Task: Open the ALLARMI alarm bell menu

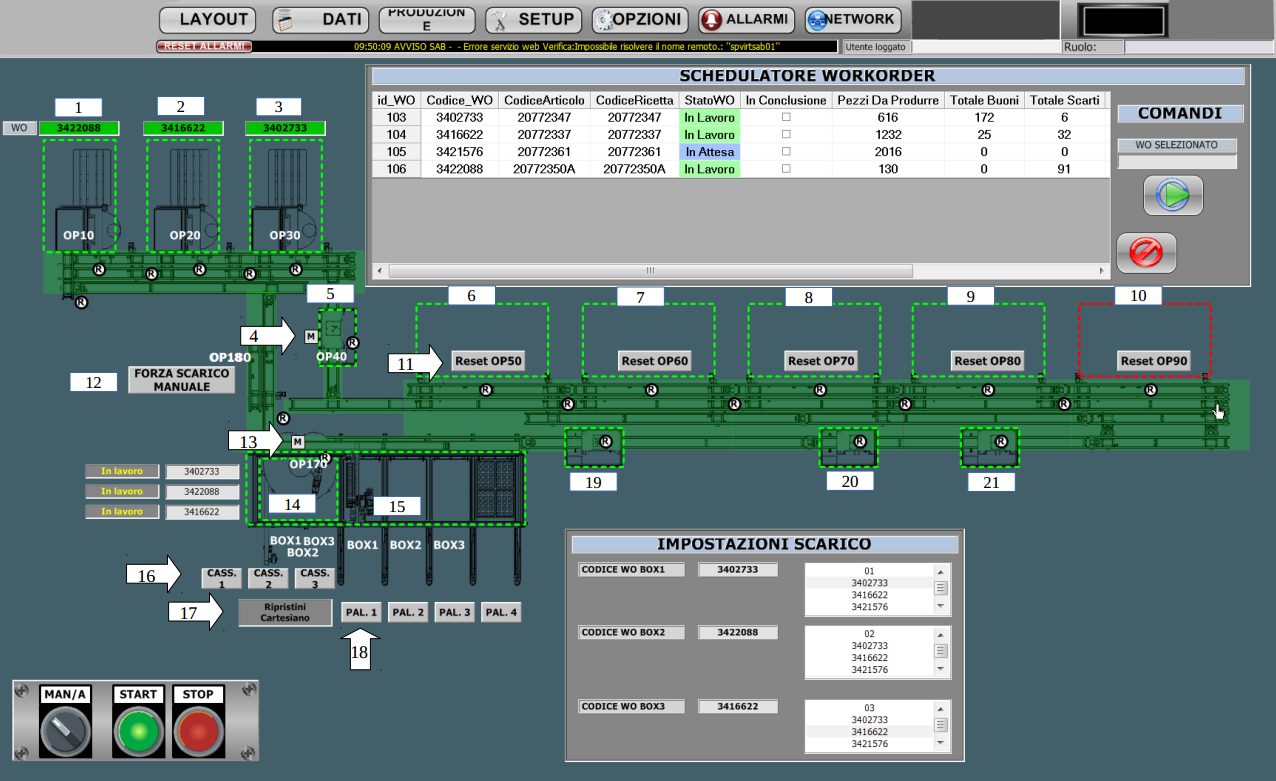Action: [x=746, y=19]
